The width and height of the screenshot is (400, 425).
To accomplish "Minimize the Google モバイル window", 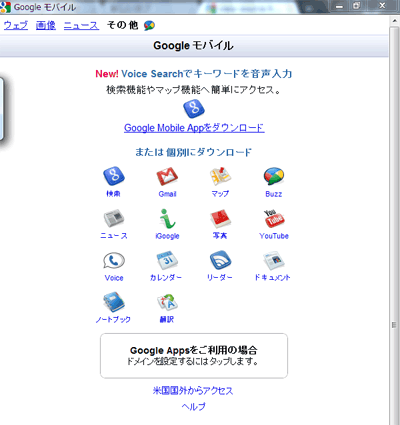I will 339,6.
